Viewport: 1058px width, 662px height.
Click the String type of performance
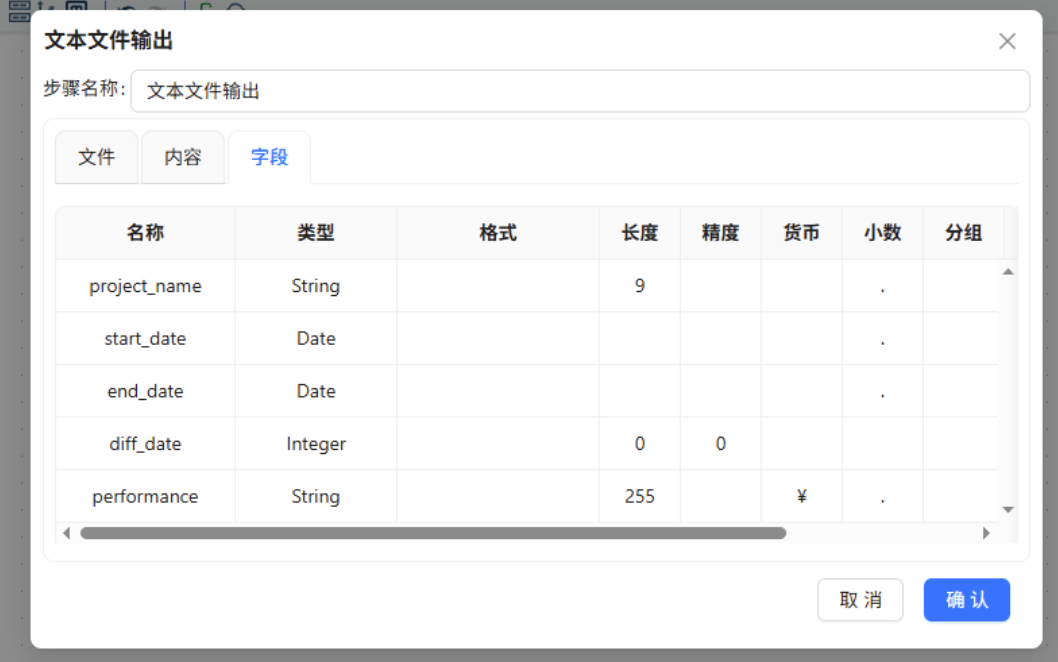pyautogui.click(x=316, y=496)
